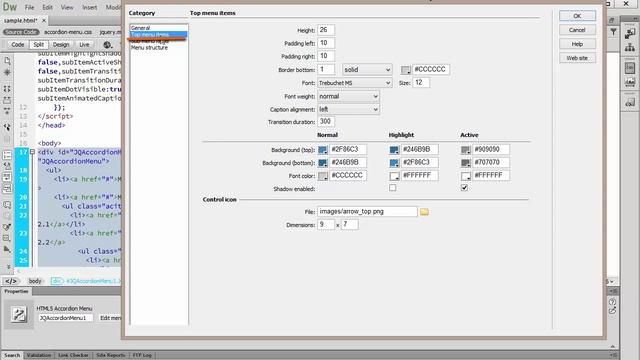Open border bottom color swatch picker
The image size is (640, 360).
click(405, 70)
